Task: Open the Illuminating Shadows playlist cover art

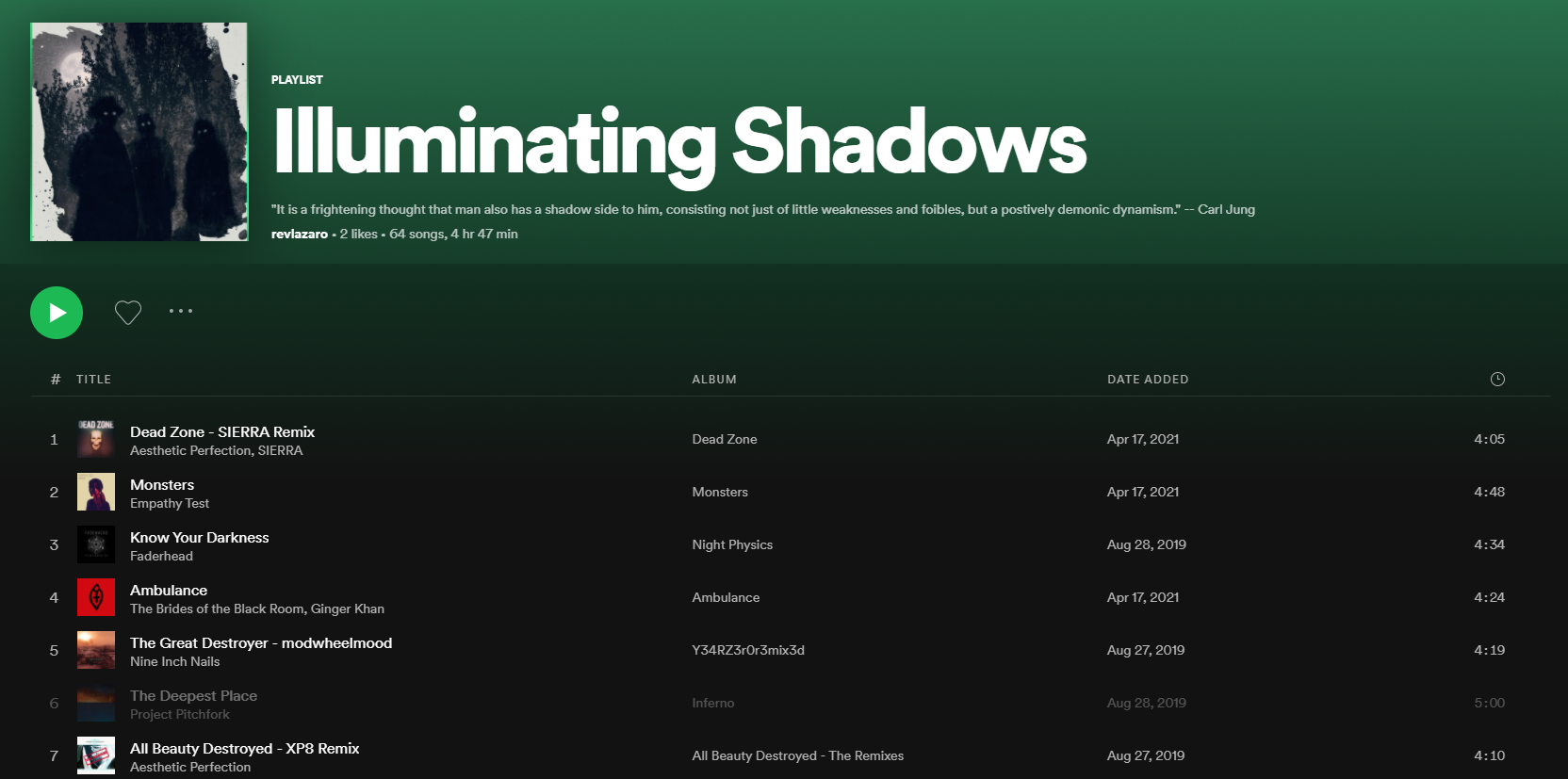Action: tap(139, 132)
